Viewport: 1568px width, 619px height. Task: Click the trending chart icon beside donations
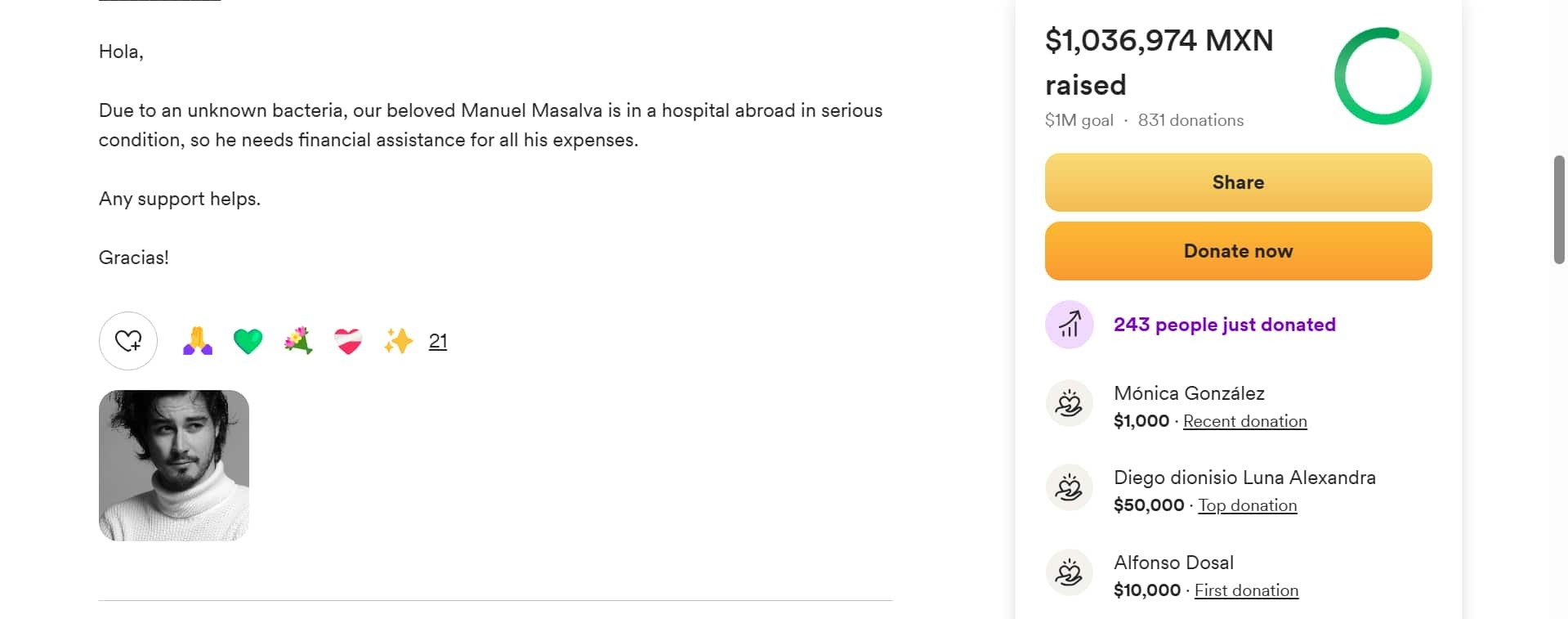coord(1070,325)
